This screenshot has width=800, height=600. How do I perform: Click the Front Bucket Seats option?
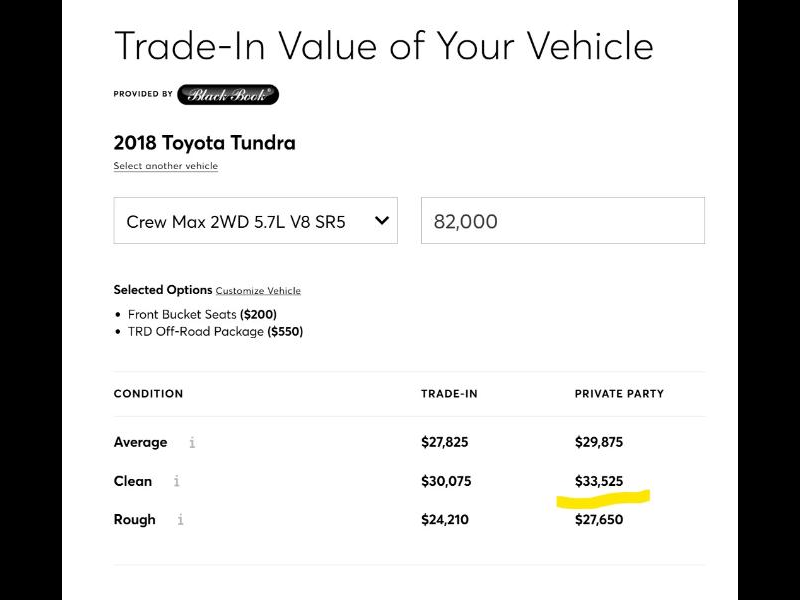click(202, 314)
